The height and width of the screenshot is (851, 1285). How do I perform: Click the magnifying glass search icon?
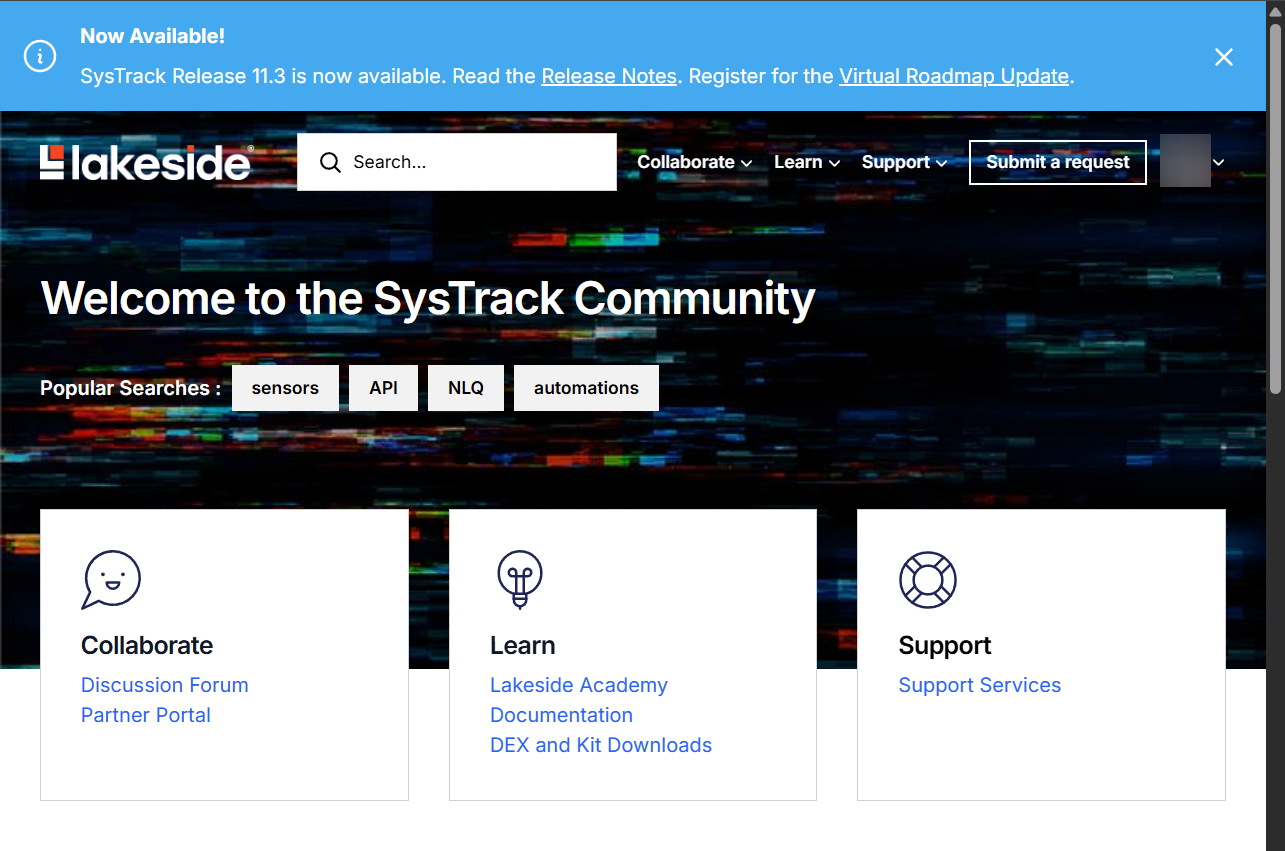point(331,162)
